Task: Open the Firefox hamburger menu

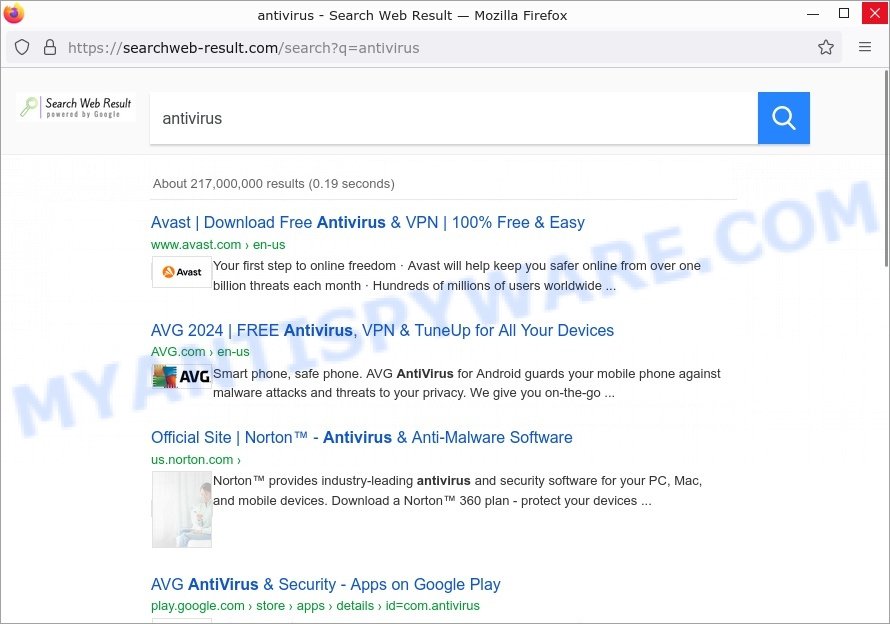Action: pyautogui.click(x=864, y=47)
